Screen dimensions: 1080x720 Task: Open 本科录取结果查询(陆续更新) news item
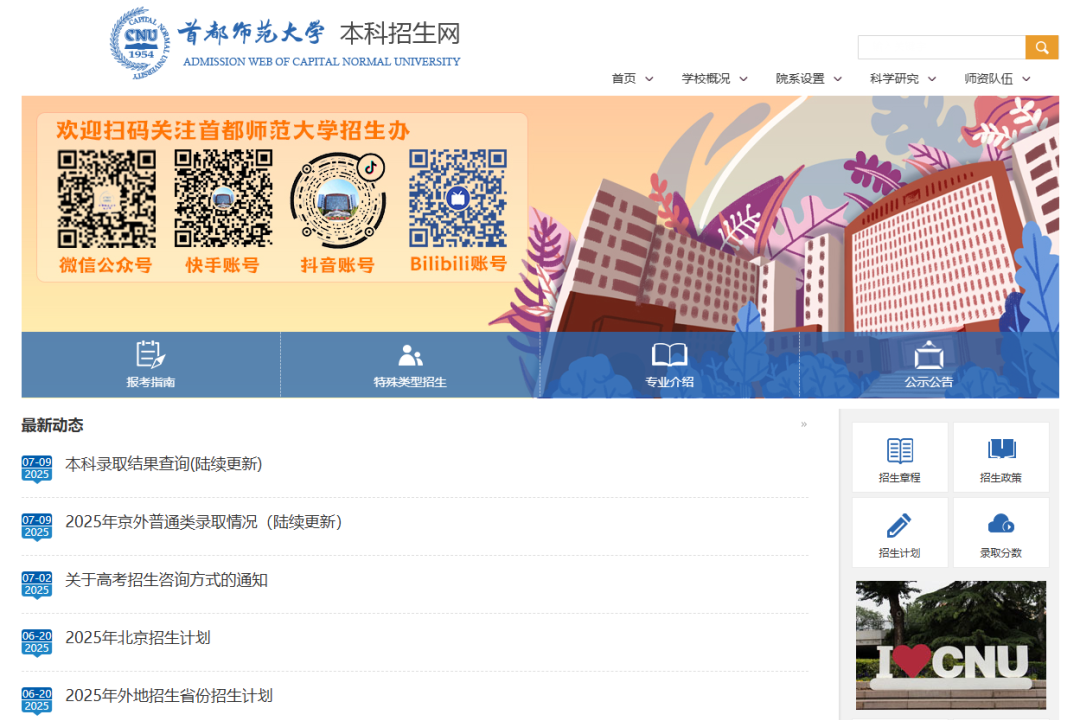pyautogui.click(x=163, y=464)
